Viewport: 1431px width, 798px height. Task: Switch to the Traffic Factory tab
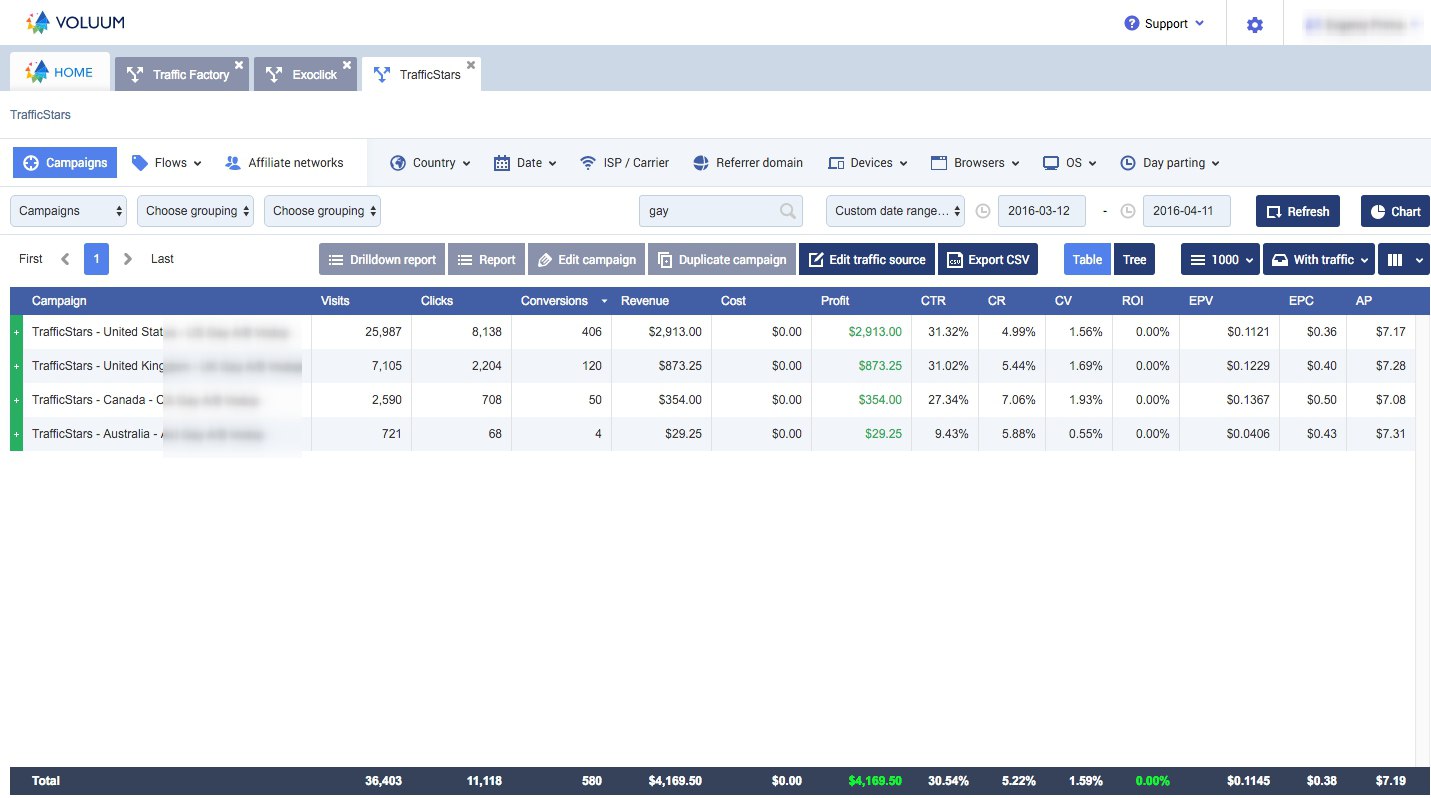180,74
